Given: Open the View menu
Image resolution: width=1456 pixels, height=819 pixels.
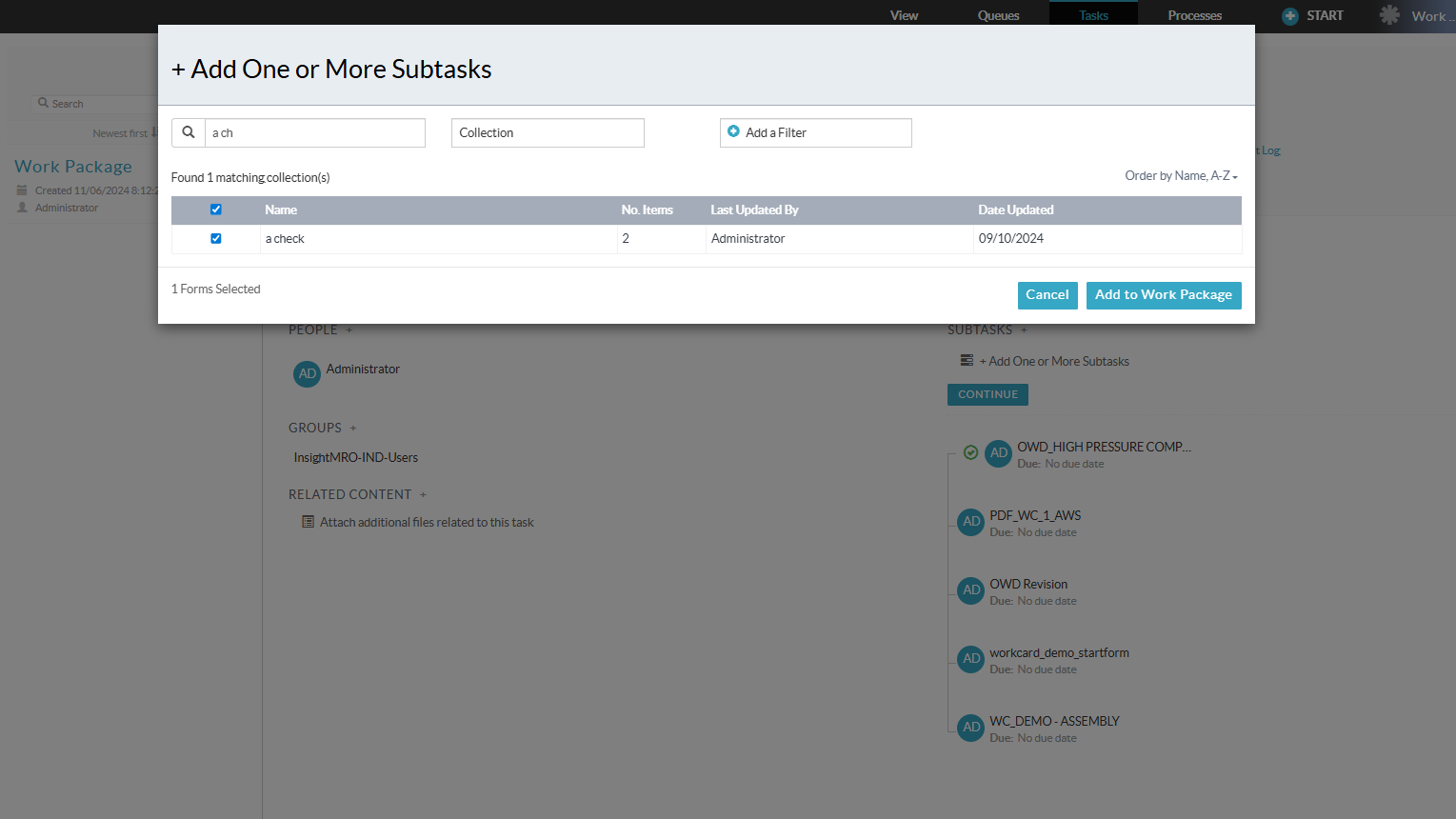Looking at the screenshot, I should coord(904,15).
